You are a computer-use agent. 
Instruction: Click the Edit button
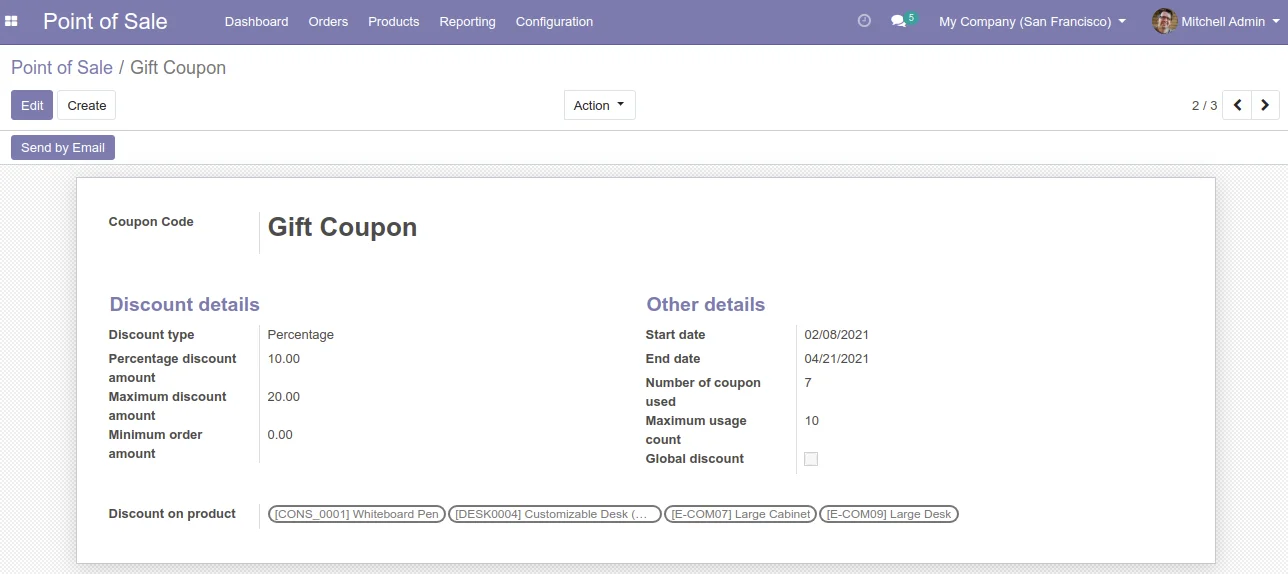pyautogui.click(x=32, y=105)
